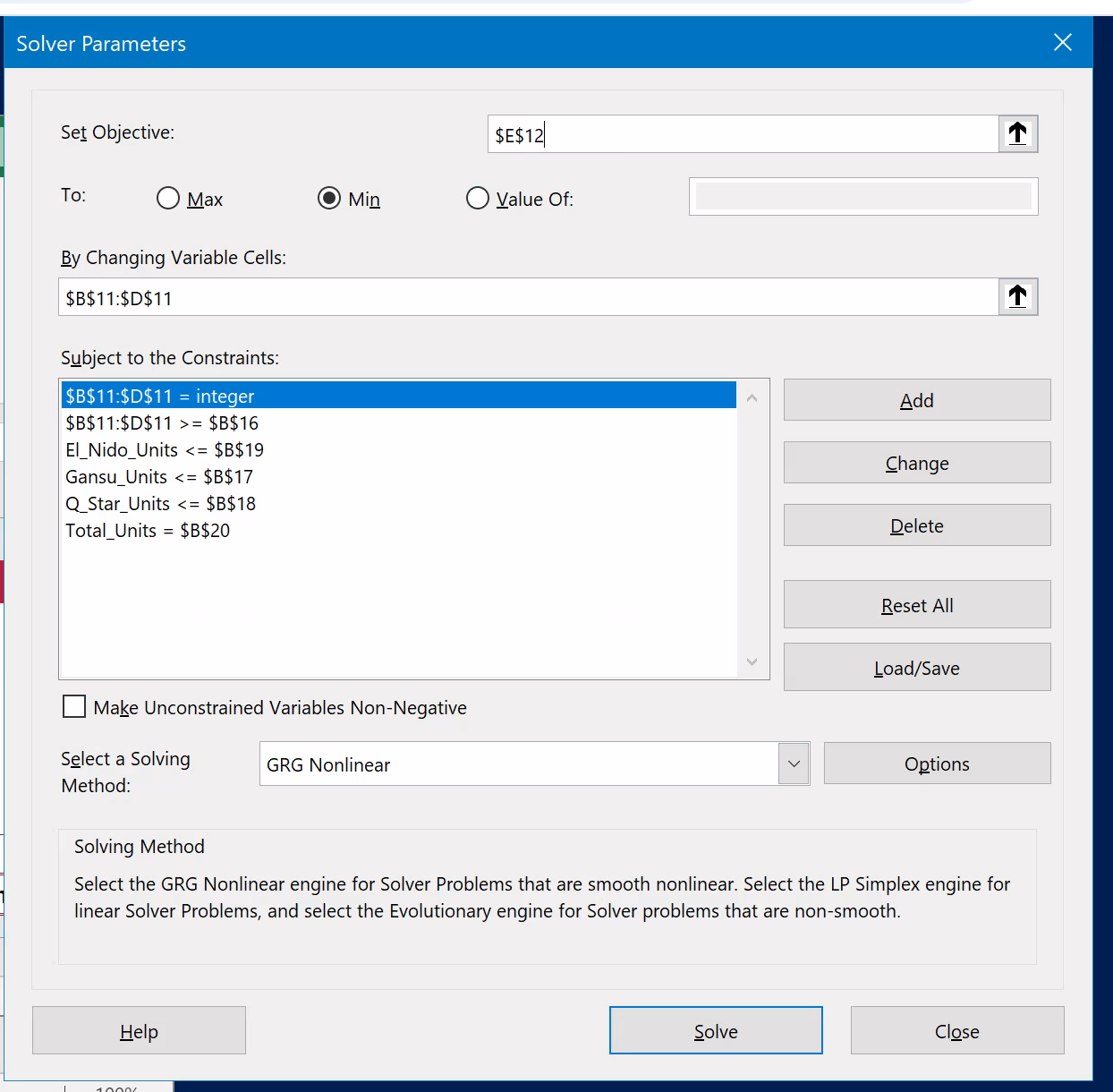Viewport: 1113px width, 1092px height.
Task: Collapse the Changing Variable Cells range selector
Action: click(1018, 297)
